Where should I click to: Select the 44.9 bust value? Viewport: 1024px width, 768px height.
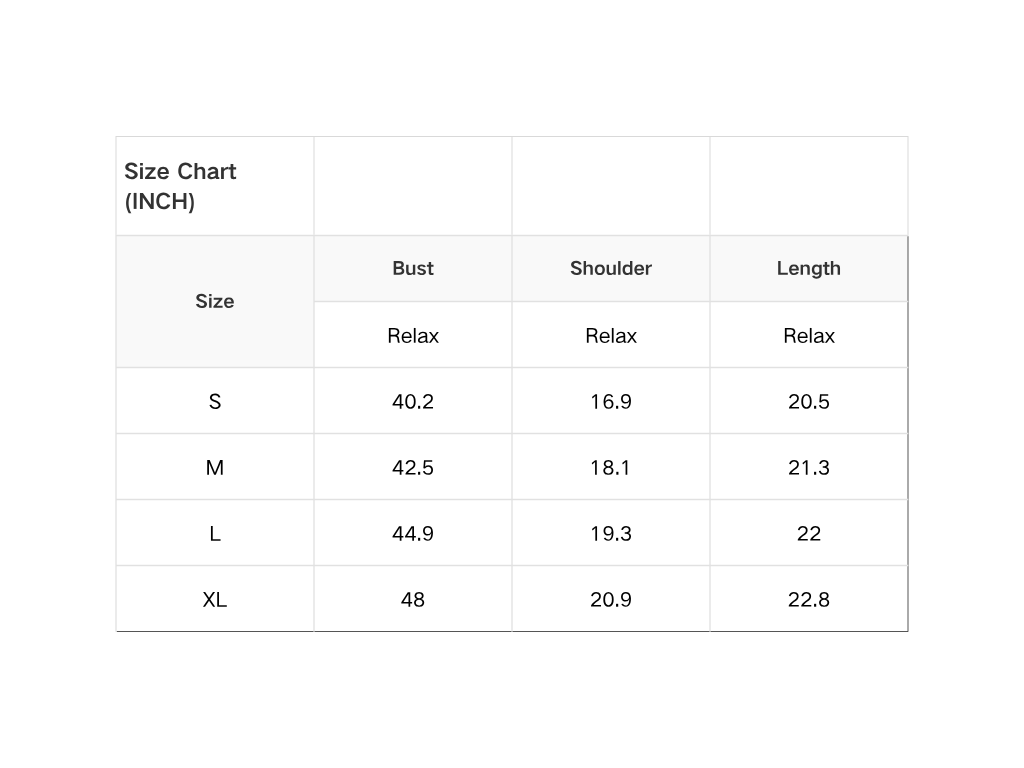(413, 534)
